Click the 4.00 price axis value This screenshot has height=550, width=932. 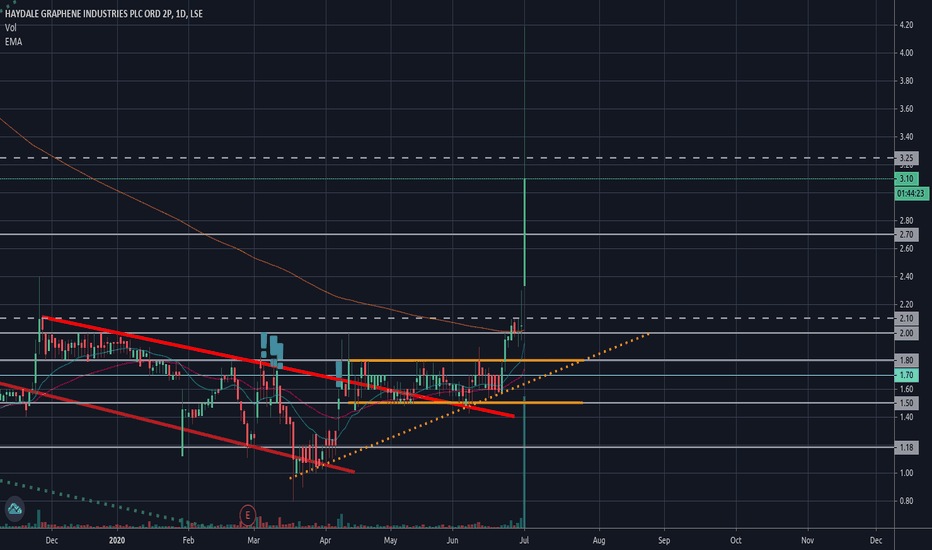pyautogui.click(x=906, y=53)
